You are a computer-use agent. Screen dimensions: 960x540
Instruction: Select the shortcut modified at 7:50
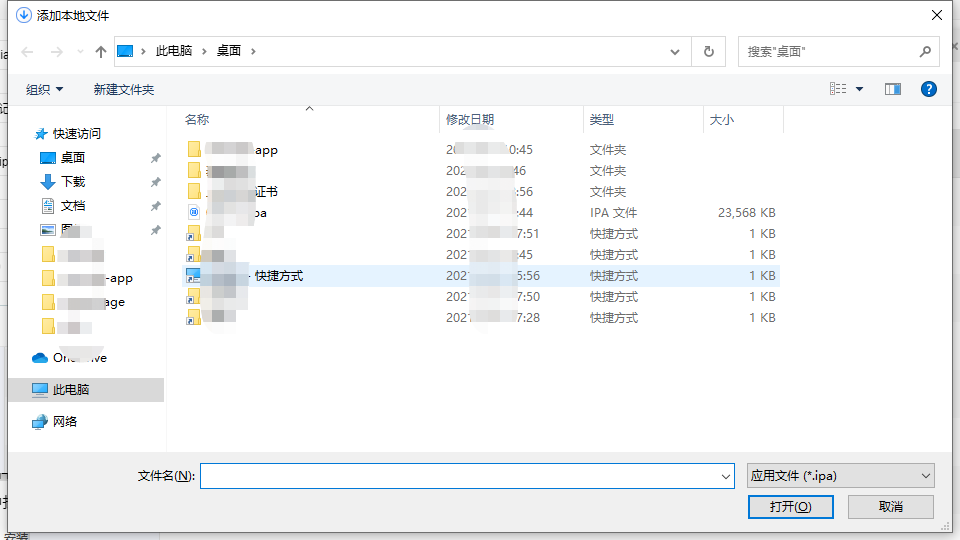pyautogui.click(x=481, y=297)
